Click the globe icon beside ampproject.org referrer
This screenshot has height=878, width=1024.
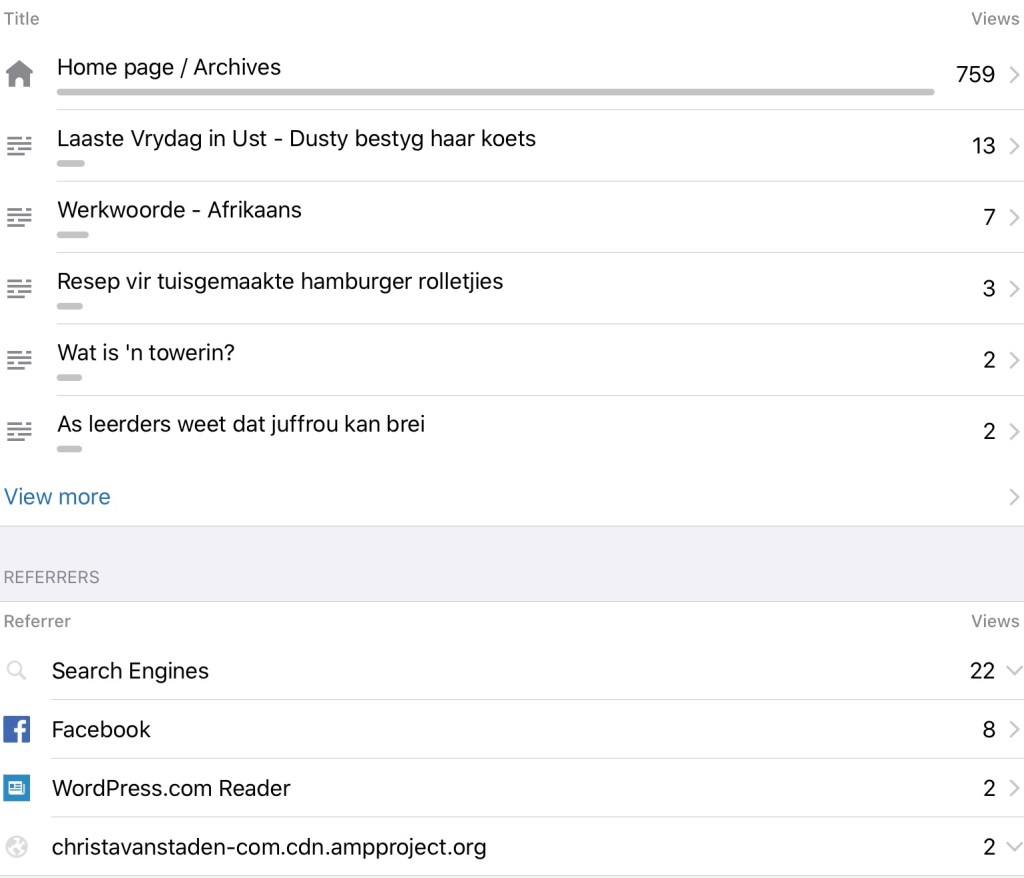pos(17,847)
